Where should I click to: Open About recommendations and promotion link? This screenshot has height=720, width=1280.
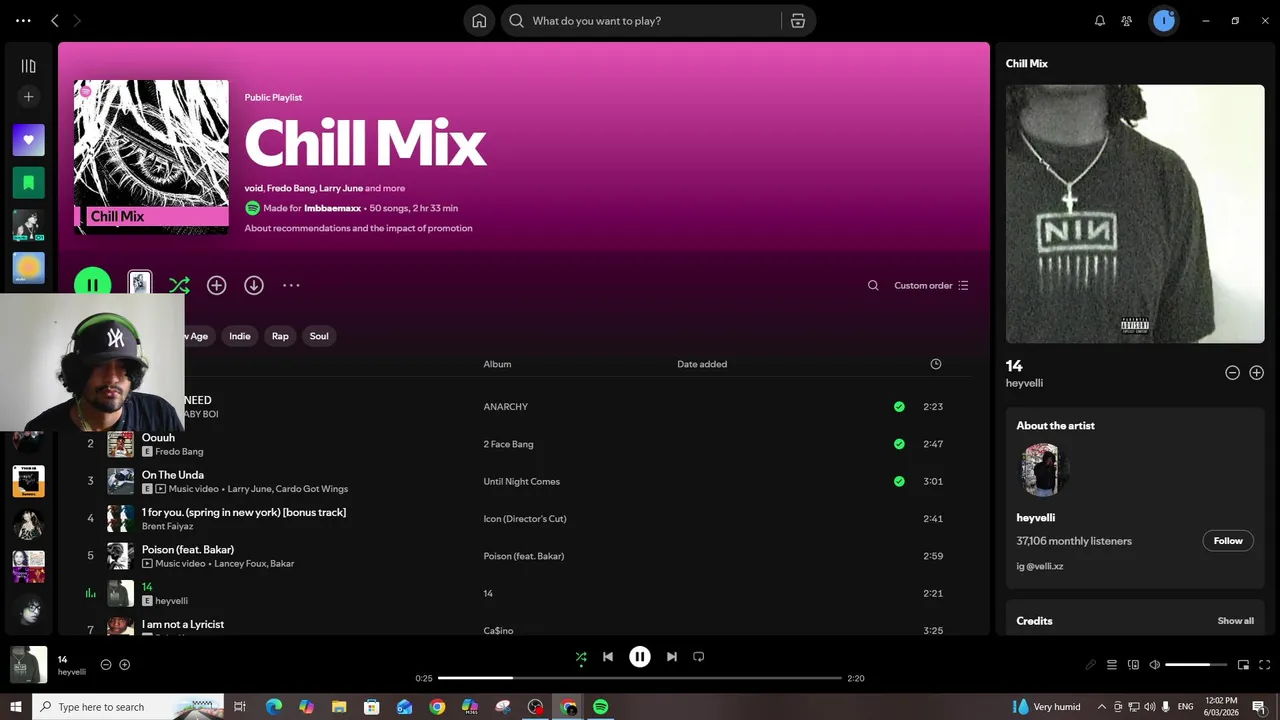[358, 228]
